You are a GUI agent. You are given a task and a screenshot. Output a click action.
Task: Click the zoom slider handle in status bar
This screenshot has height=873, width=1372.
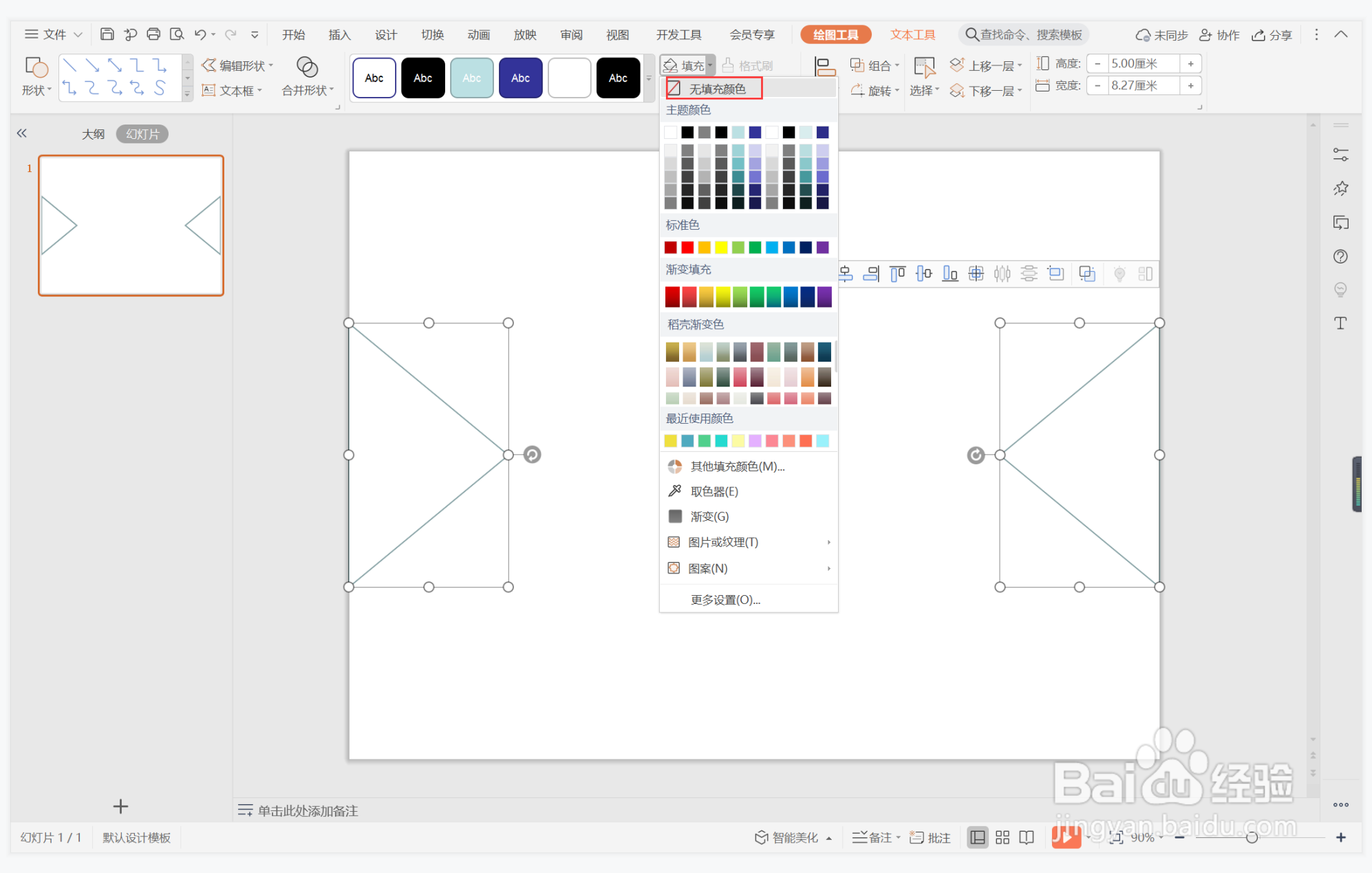pyautogui.click(x=1252, y=837)
